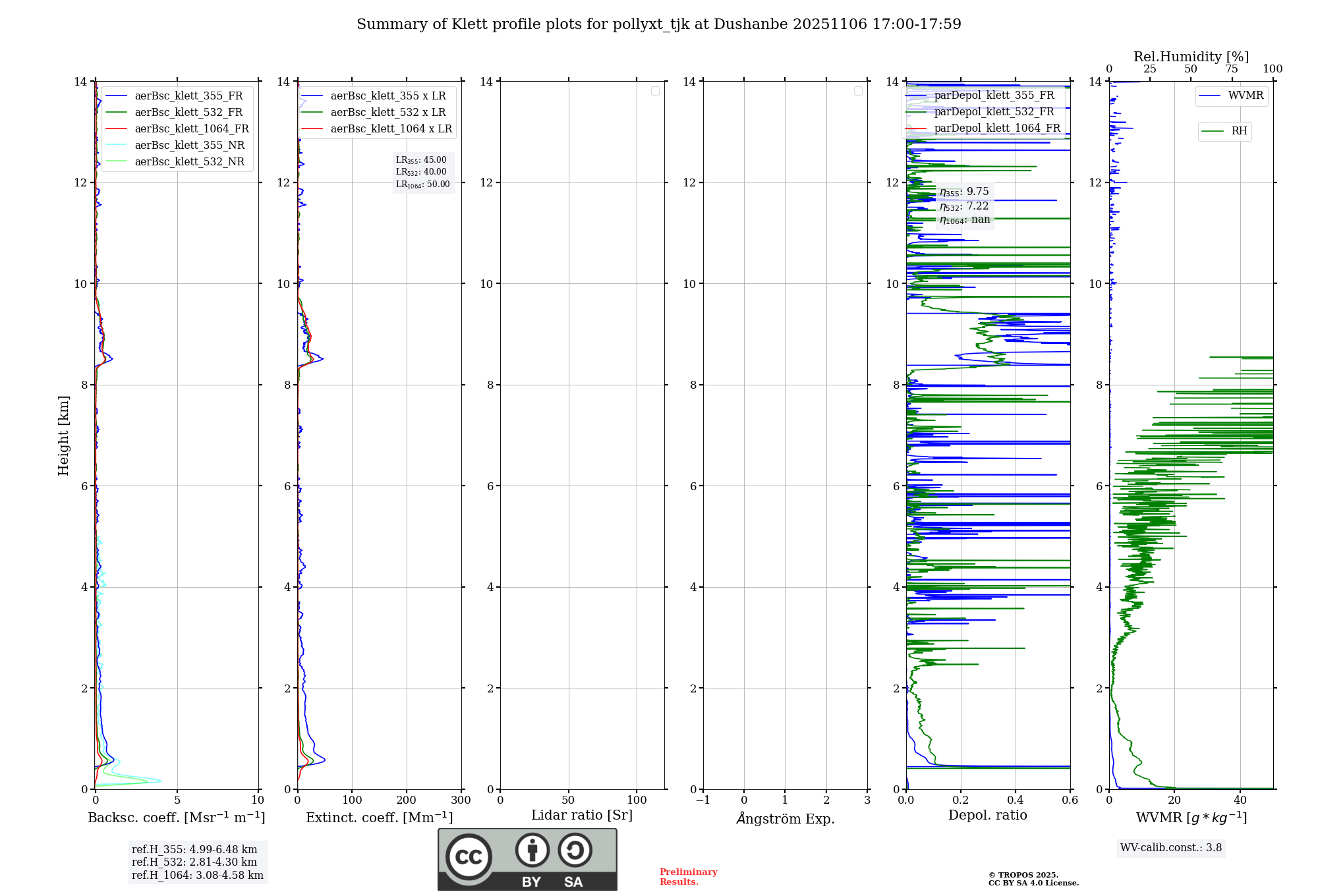This screenshot has height=896, width=1318.
Task: Click the lidar ratio values annotation box
Action: pos(423,172)
